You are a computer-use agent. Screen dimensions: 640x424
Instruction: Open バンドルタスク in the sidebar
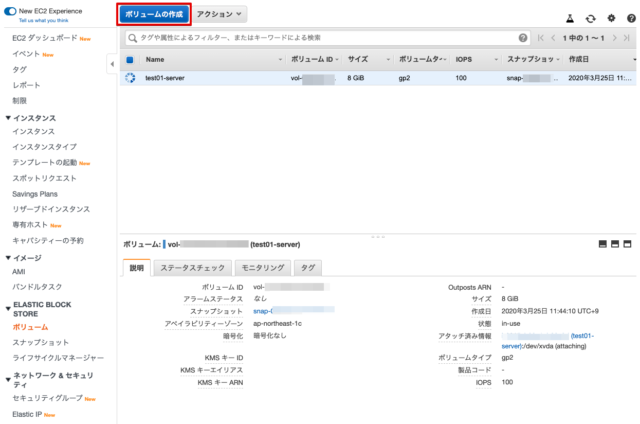(x=37, y=287)
